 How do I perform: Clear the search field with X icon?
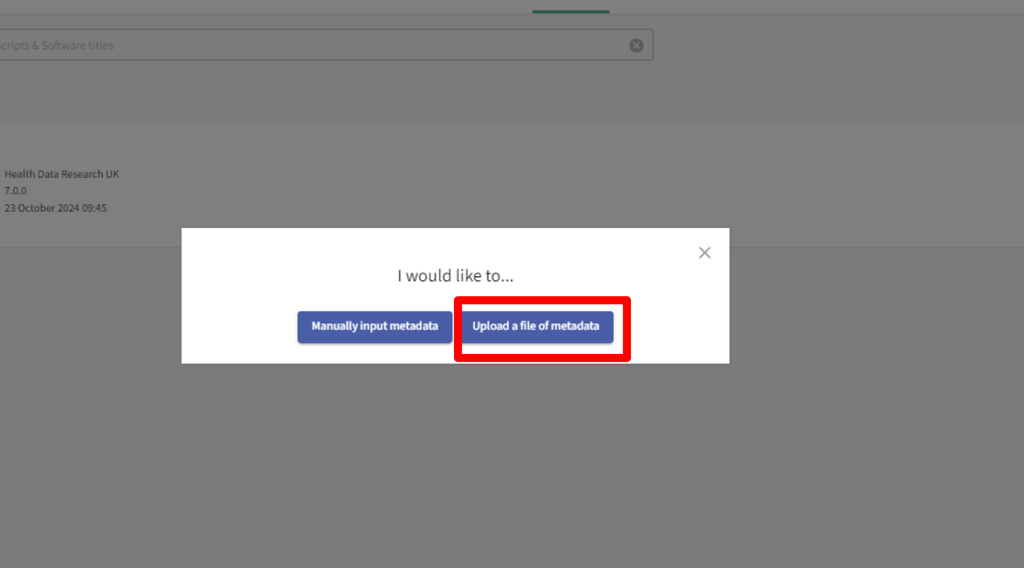click(636, 46)
